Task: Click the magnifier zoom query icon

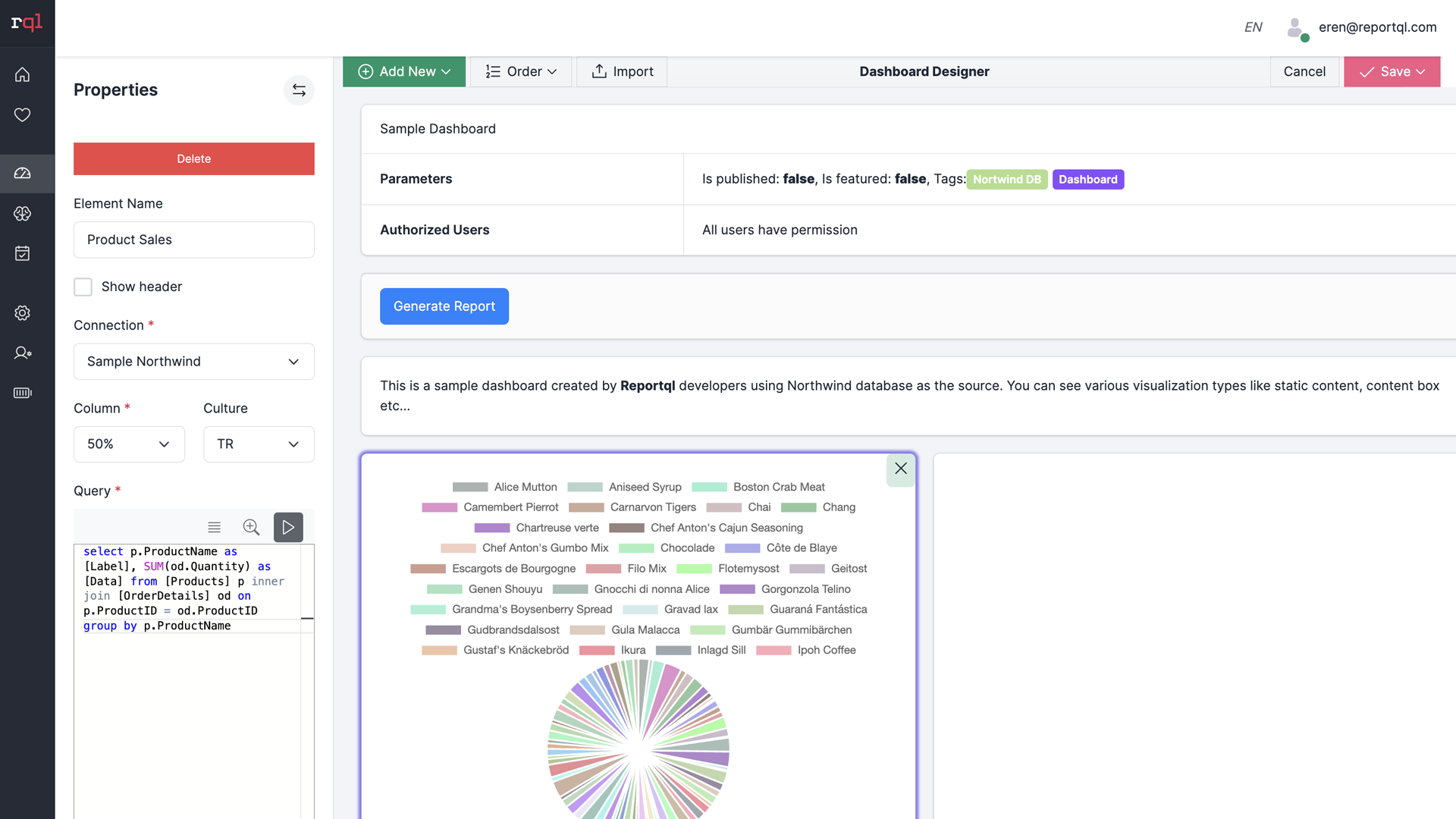Action: (251, 527)
